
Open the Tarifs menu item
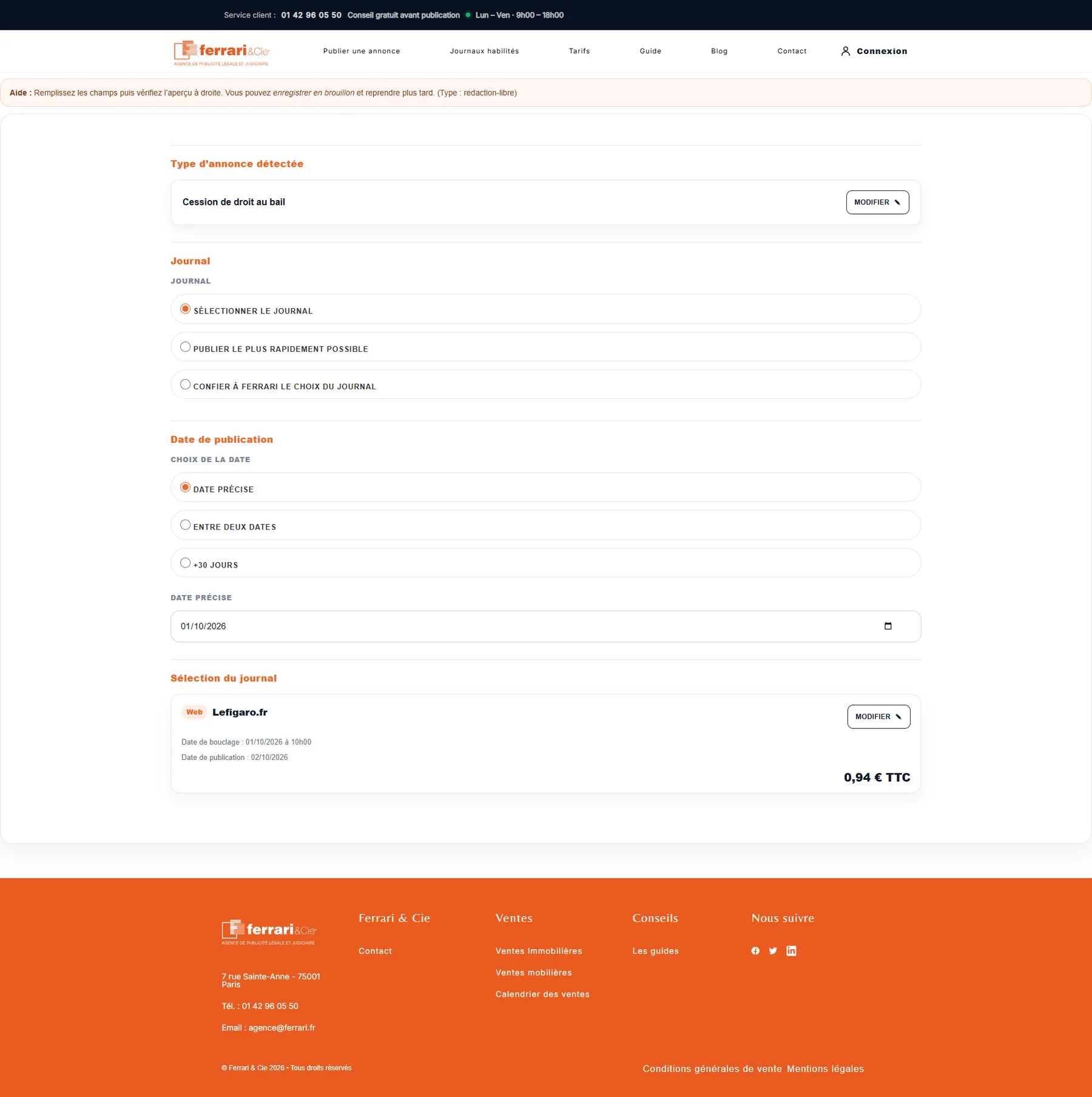[x=579, y=51]
